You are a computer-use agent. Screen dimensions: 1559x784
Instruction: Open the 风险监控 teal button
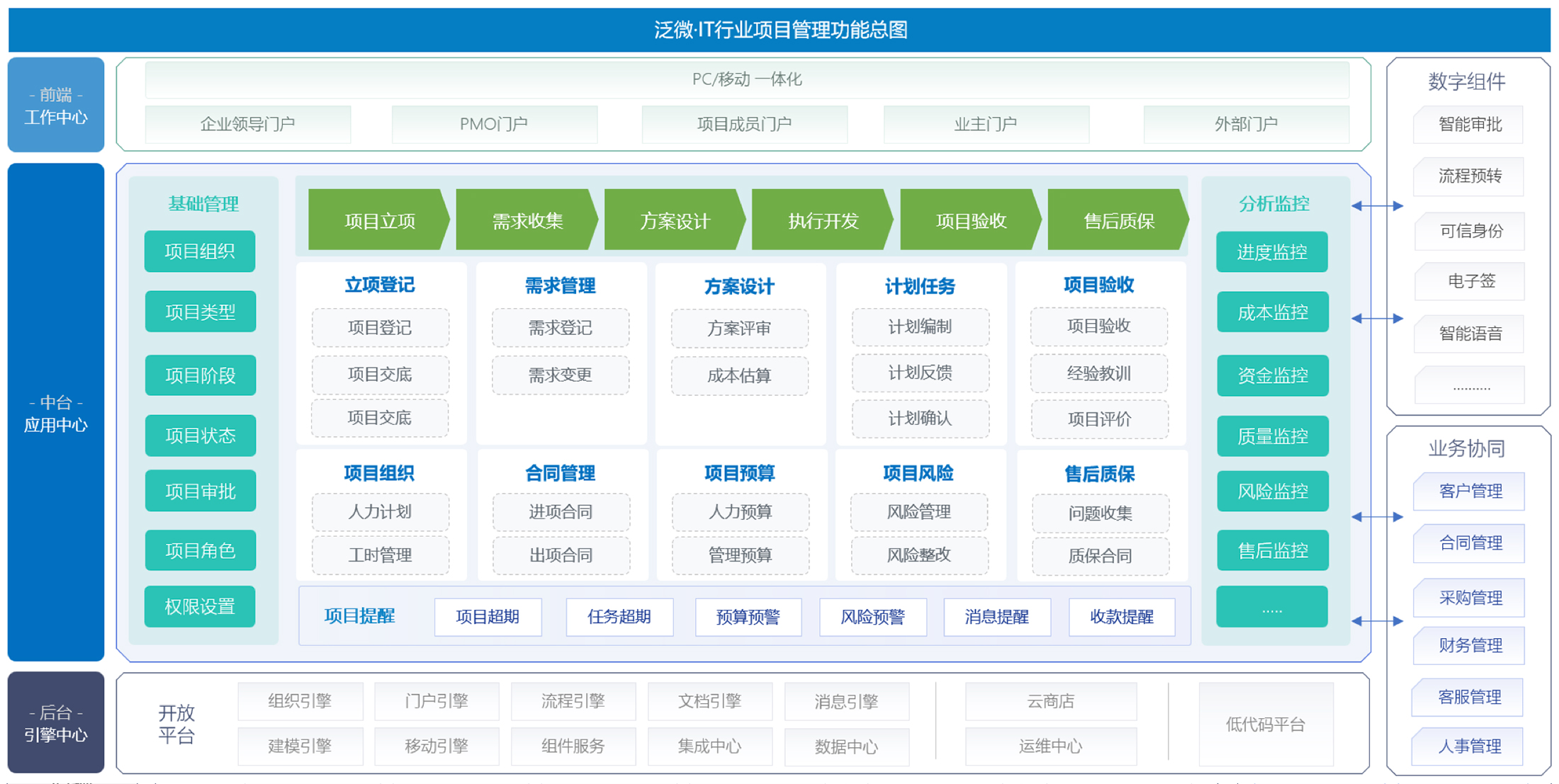1272,491
